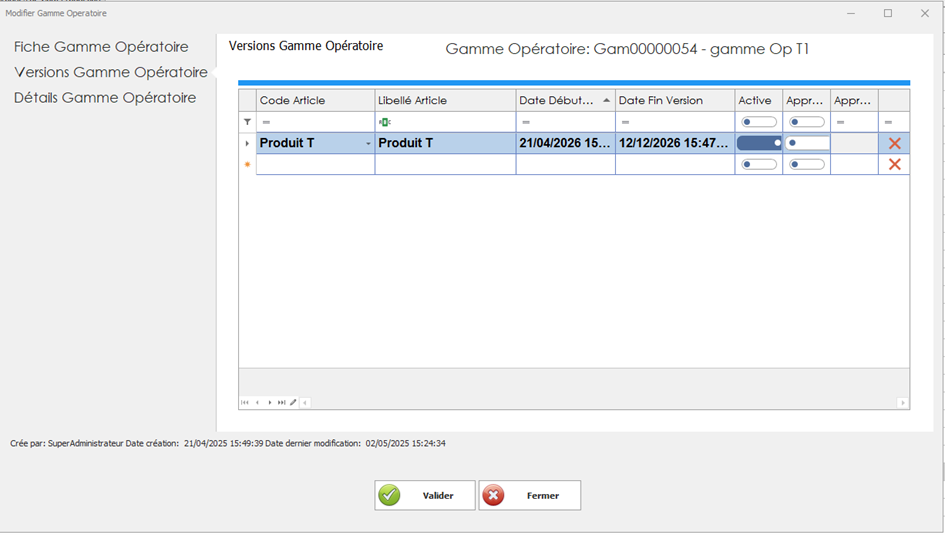945x535 pixels.
Task: Delete the Produit T version row
Action: 894,143
